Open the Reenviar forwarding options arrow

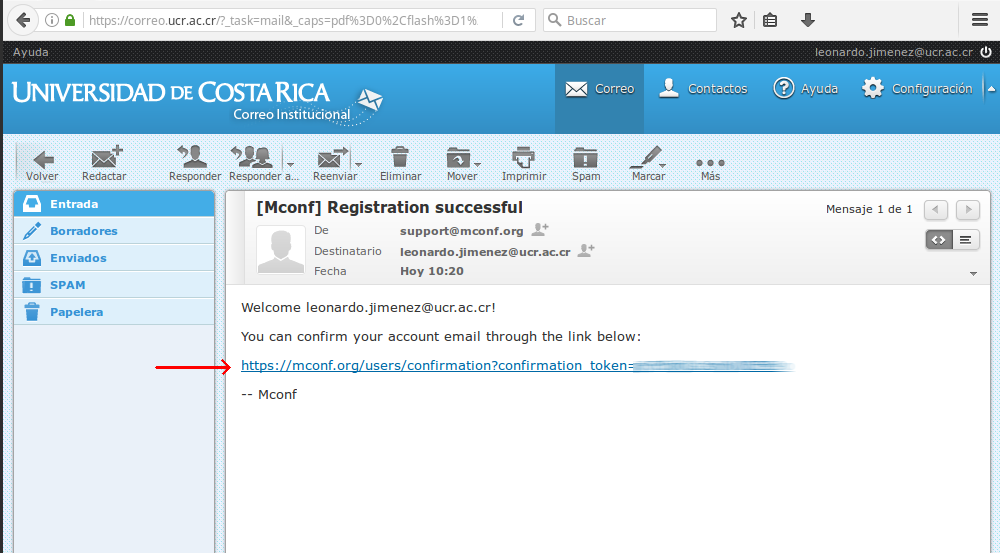point(358,164)
